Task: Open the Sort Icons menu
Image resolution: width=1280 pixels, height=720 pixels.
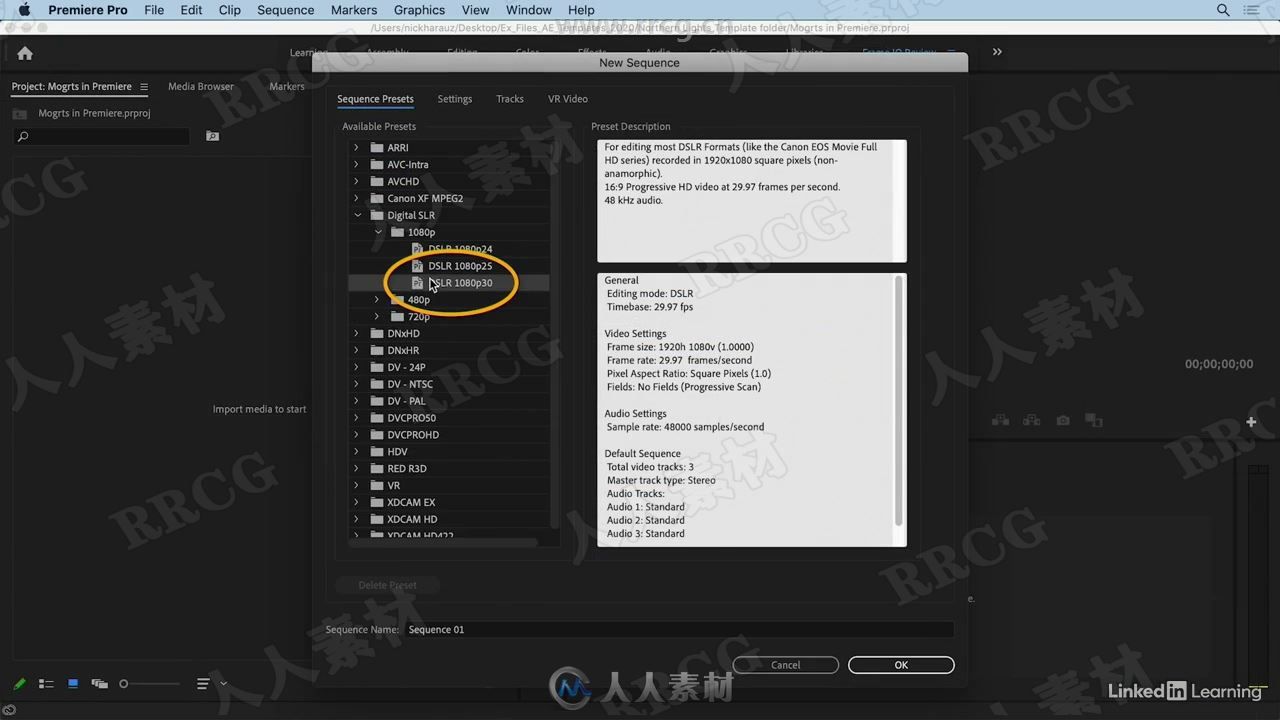Action: 203,684
